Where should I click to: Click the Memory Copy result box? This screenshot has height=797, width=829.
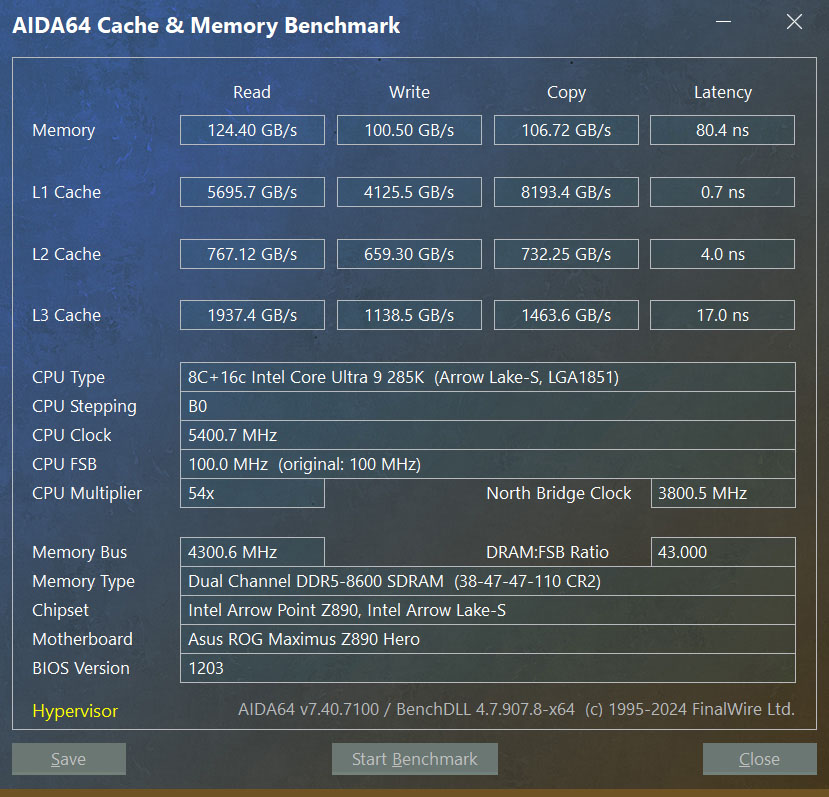(x=566, y=130)
